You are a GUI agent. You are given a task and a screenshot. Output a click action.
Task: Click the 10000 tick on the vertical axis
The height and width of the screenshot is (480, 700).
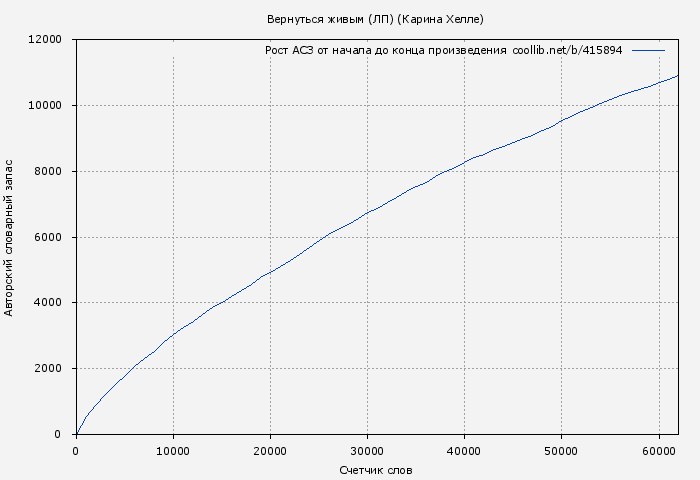pyautogui.click(x=44, y=106)
